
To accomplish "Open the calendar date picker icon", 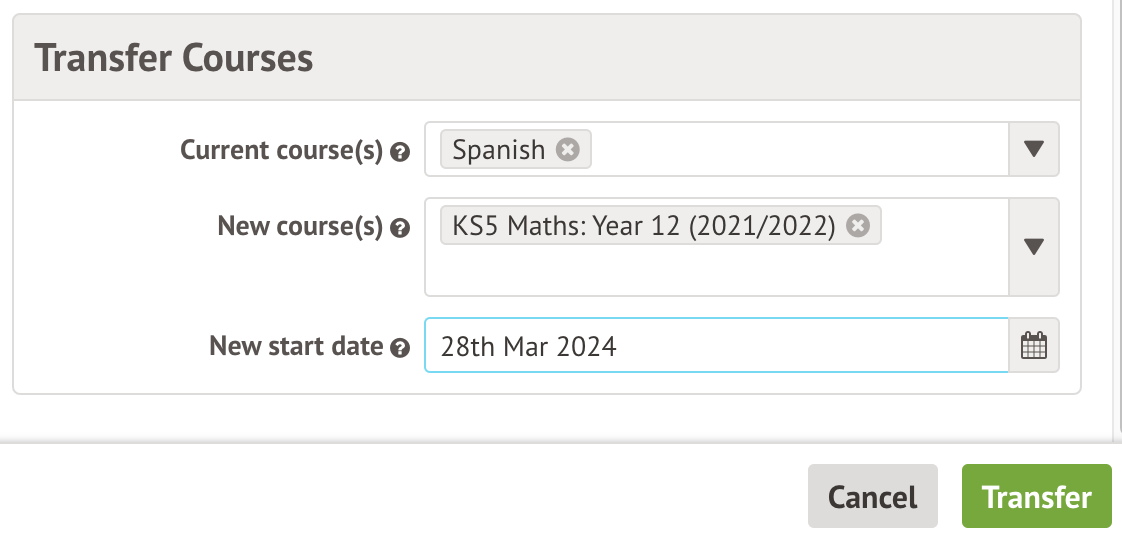I will (x=1033, y=346).
